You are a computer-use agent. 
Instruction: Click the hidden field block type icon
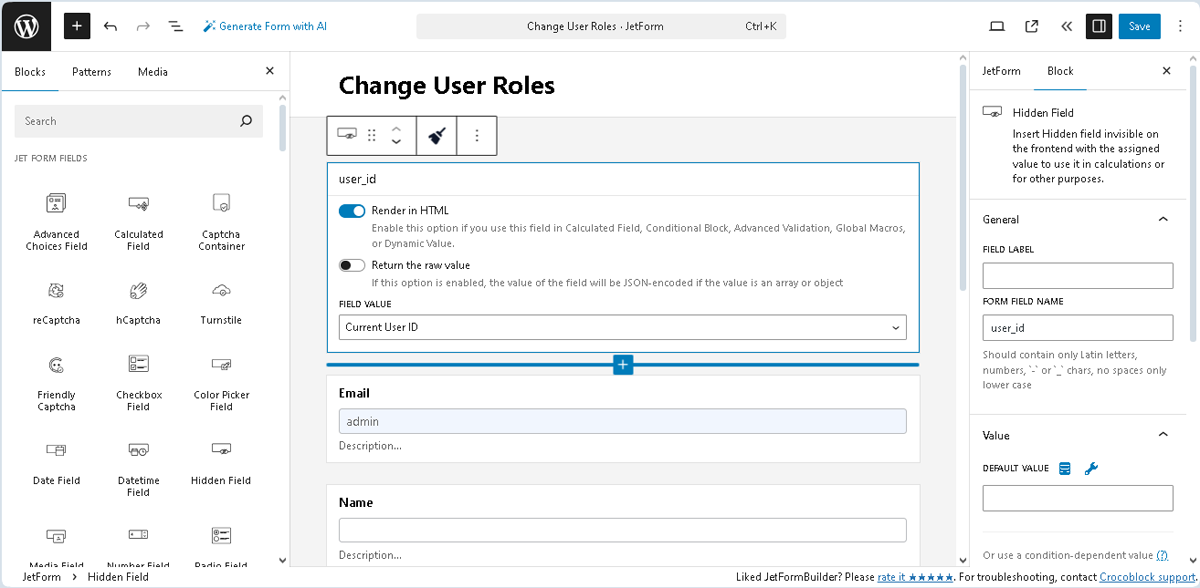click(x=347, y=135)
